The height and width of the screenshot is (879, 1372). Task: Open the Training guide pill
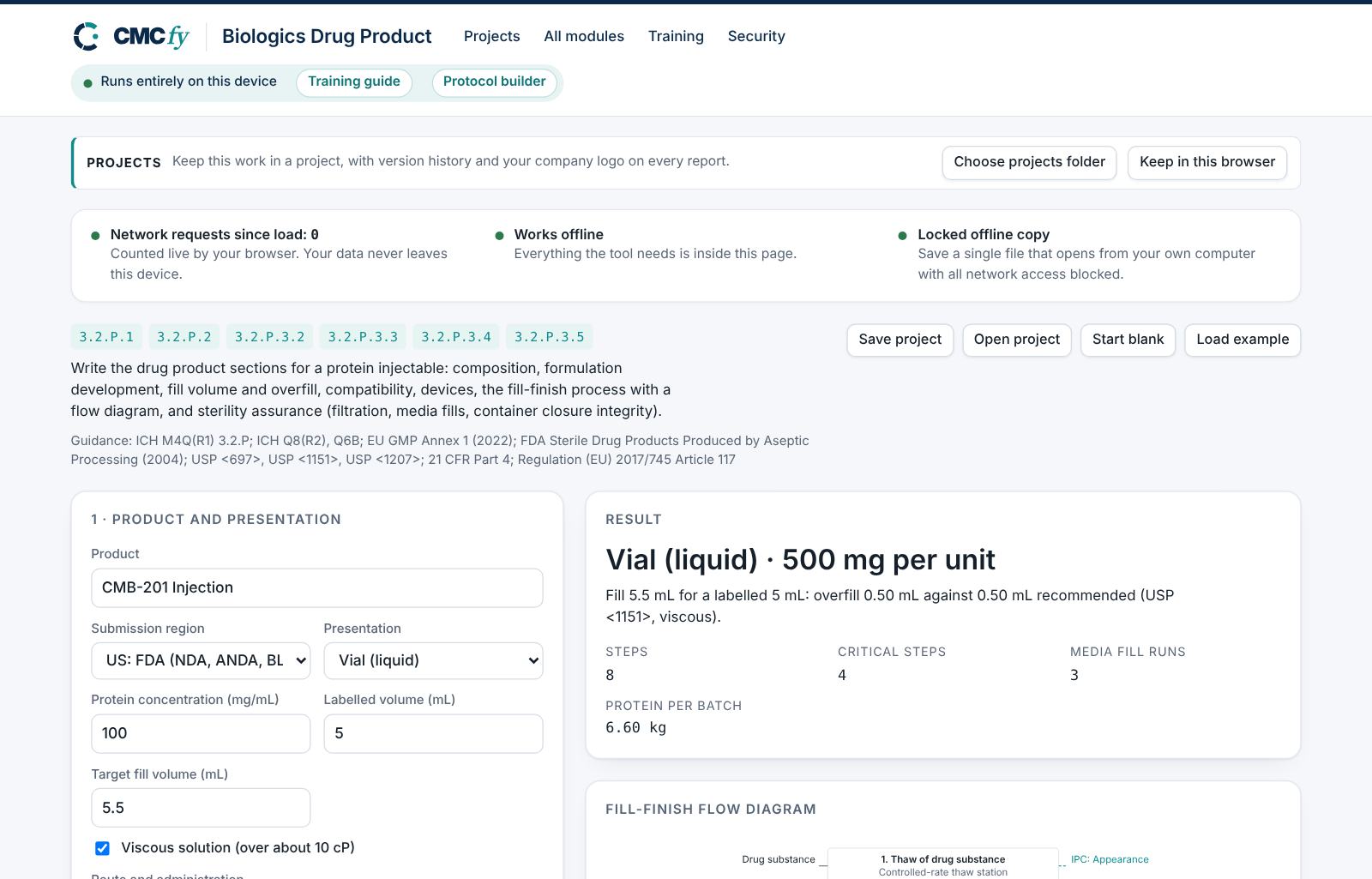tap(354, 82)
